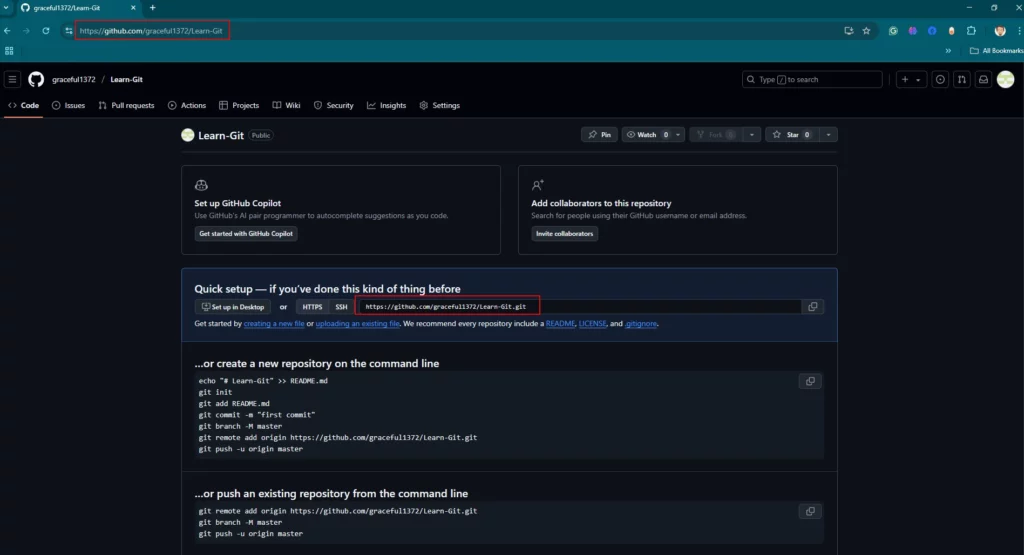1024x555 pixels.
Task: Click the repository clone URL field
Action: point(579,306)
